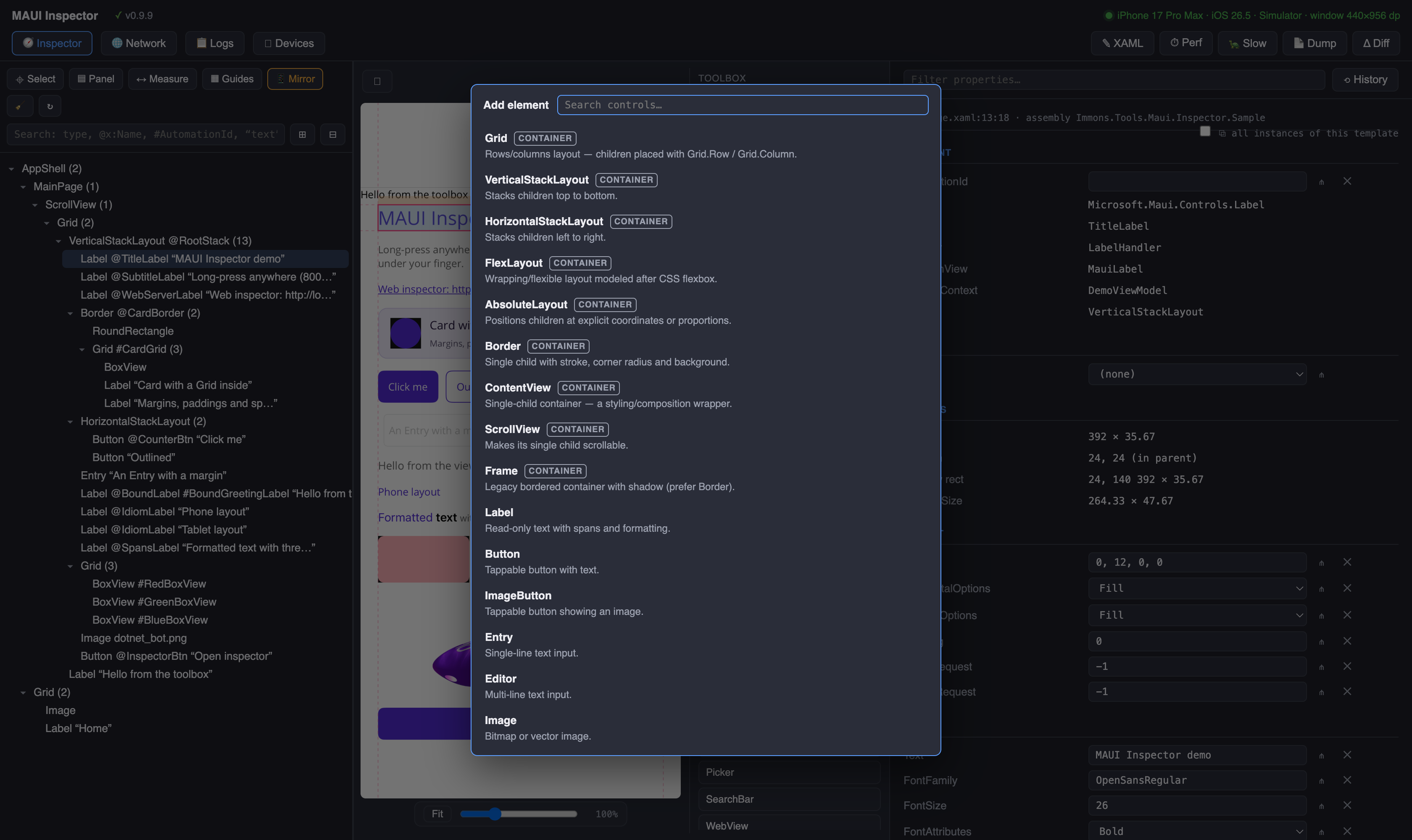Click the fork icon beside the 0, 12, 0, 0 field

tap(1321, 563)
